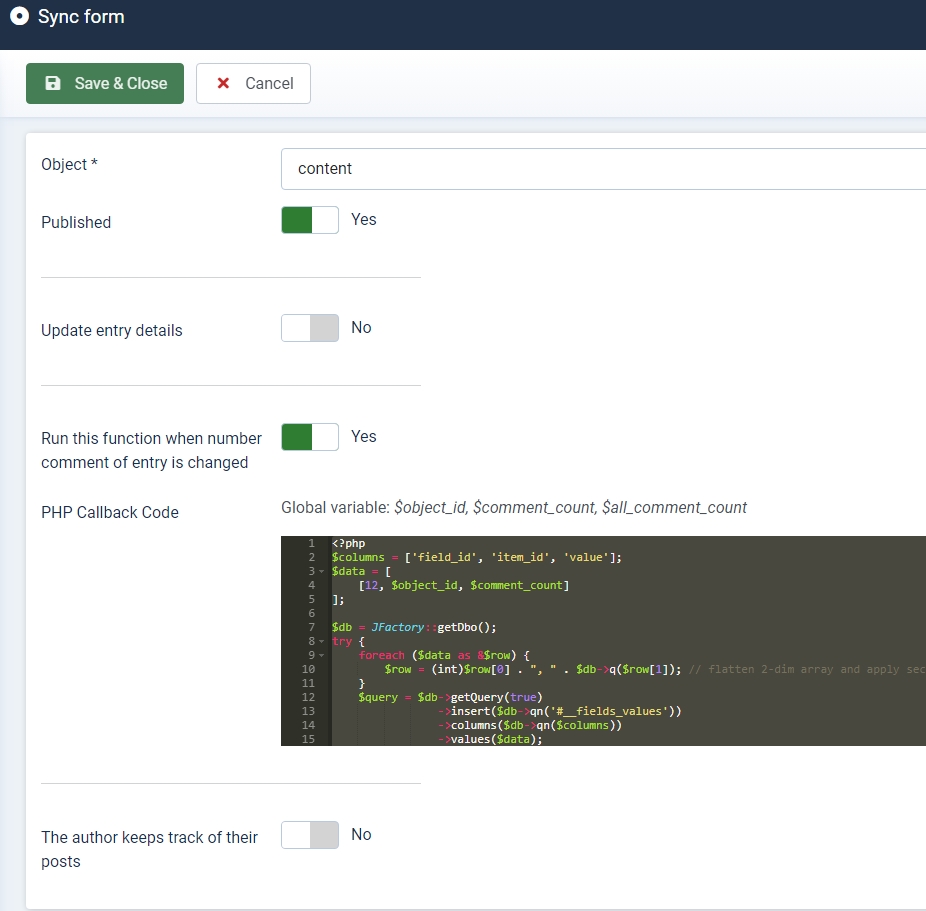Place cursor on the <?php opening tag

coord(349,544)
